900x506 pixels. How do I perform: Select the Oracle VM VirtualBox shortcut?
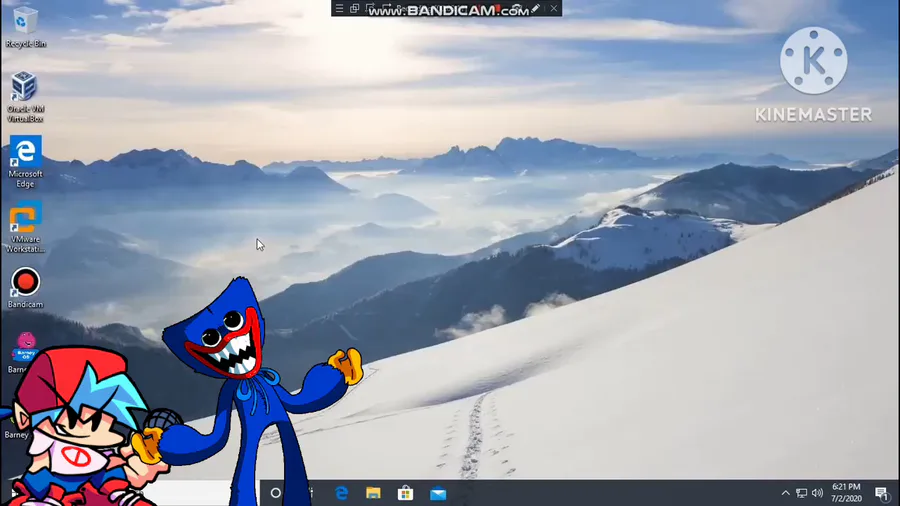click(25, 96)
